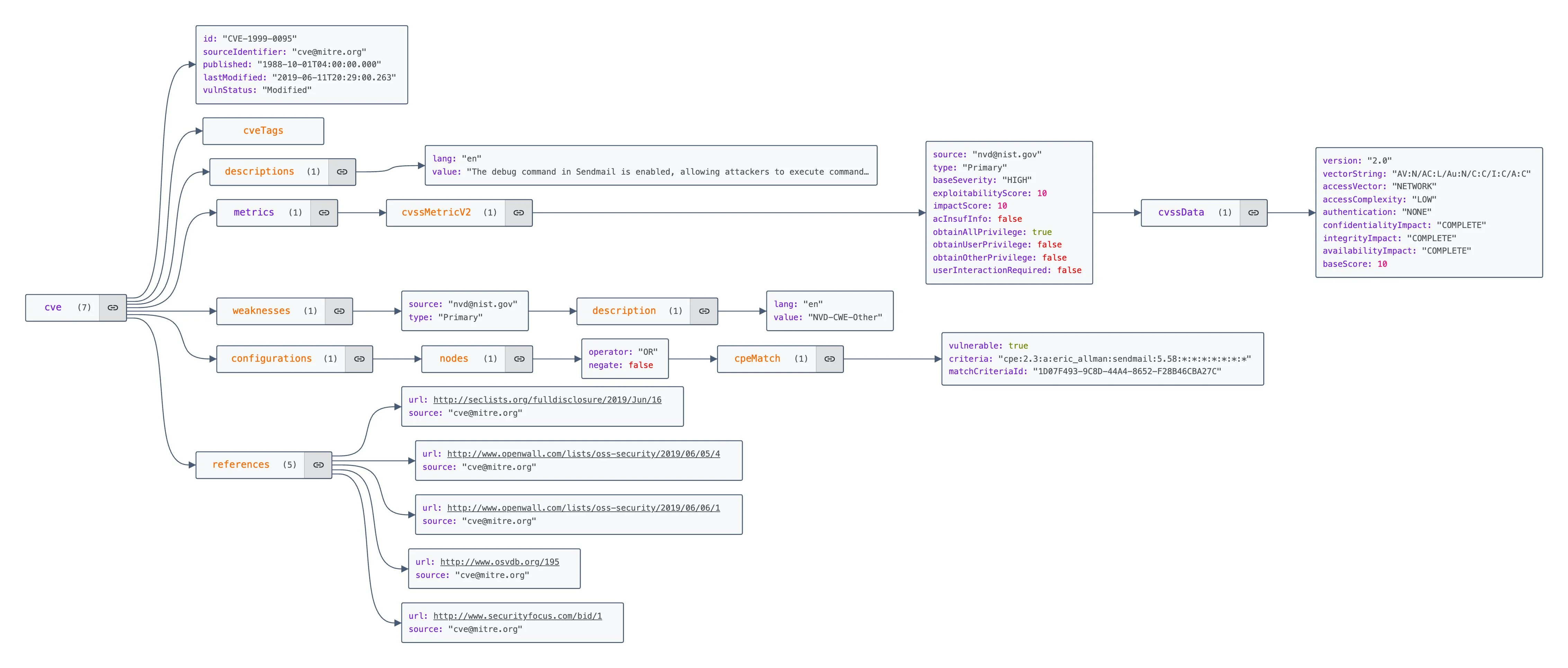Click the sourceIdentifier "cve@mitre.org" value
The image size is (1568, 668).
coord(329,52)
